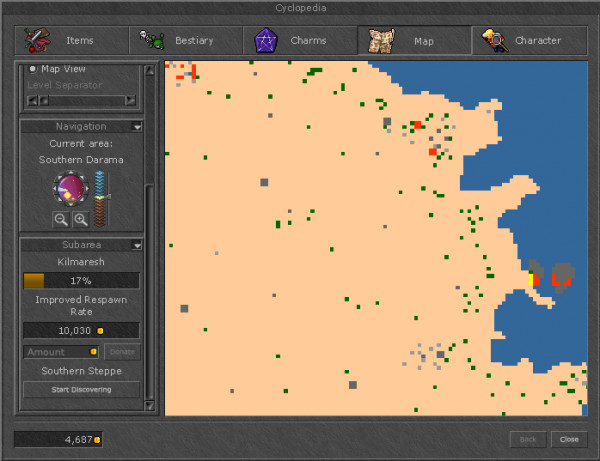The height and width of the screenshot is (461, 600).
Task: Click the Kilmaresh subarea name
Action: [x=81, y=262]
